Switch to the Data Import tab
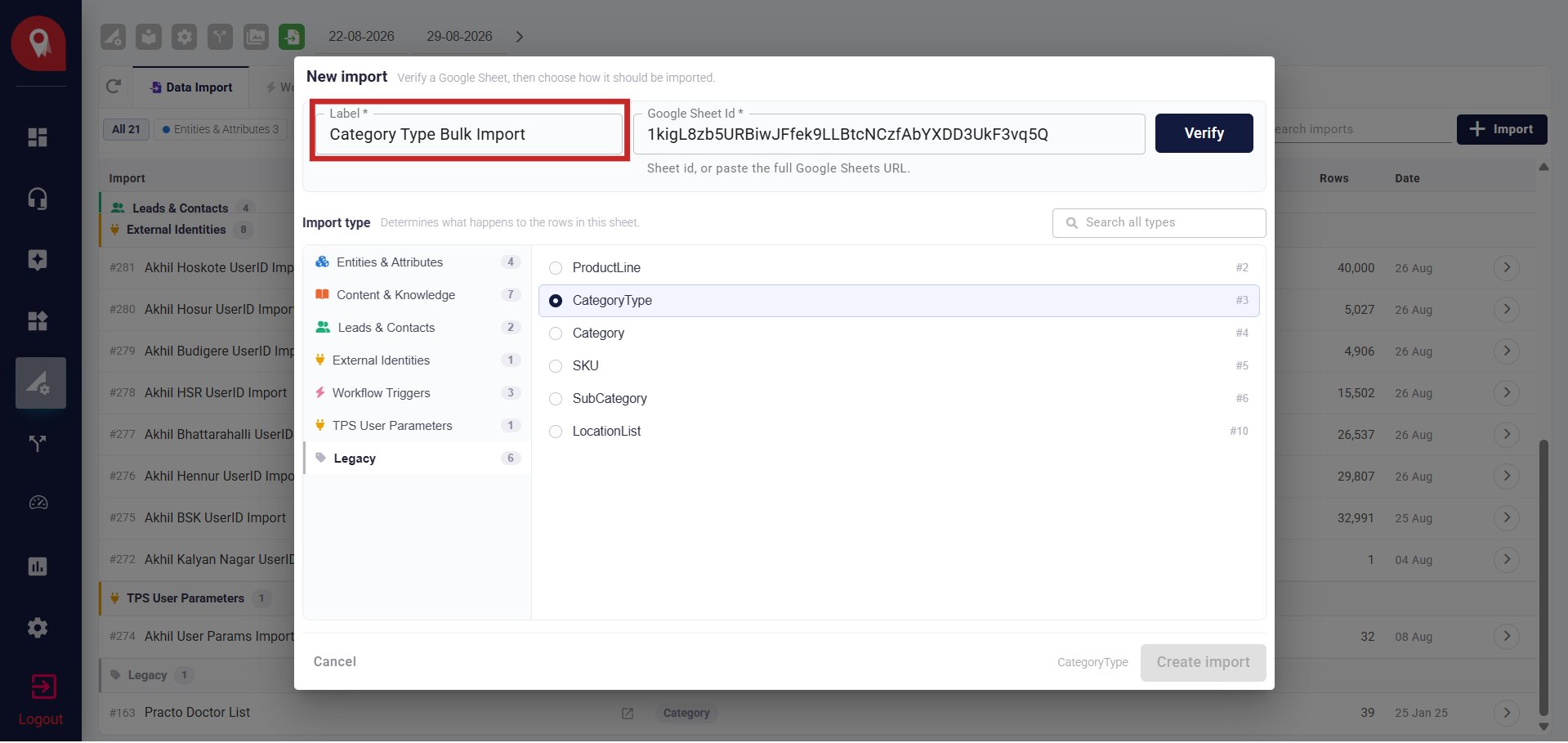Image resolution: width=1568 pixels, height=743 pixels. pyautogui.click(x=191, y=87)
